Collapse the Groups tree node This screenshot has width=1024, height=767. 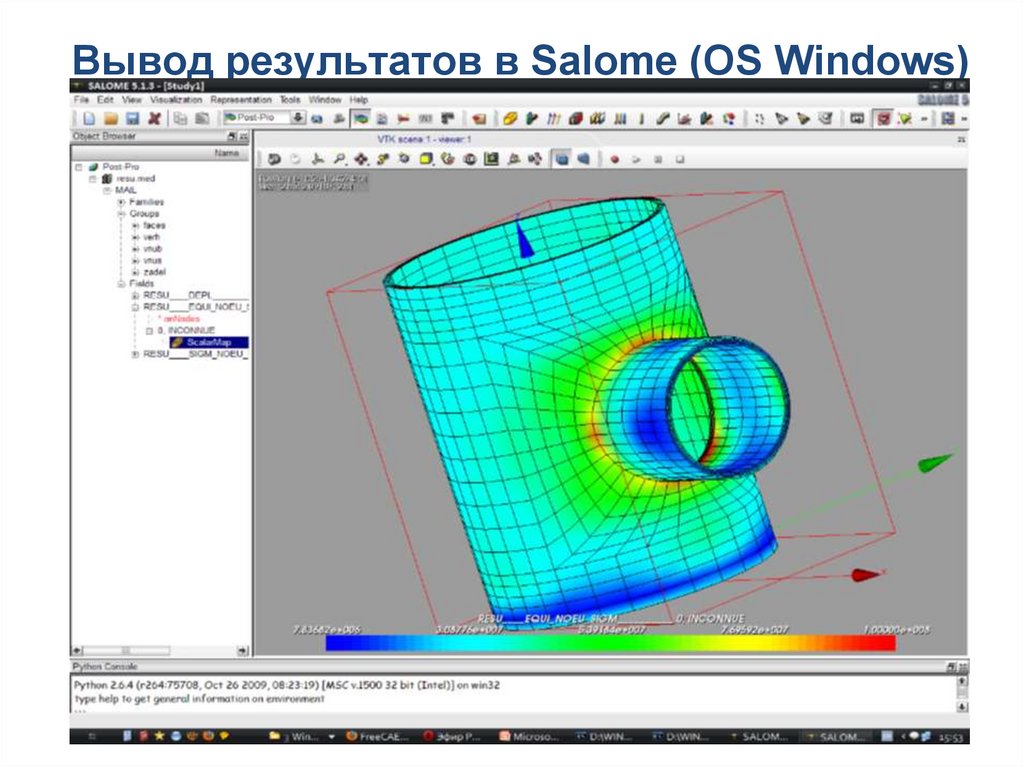[x=122, y=214]
